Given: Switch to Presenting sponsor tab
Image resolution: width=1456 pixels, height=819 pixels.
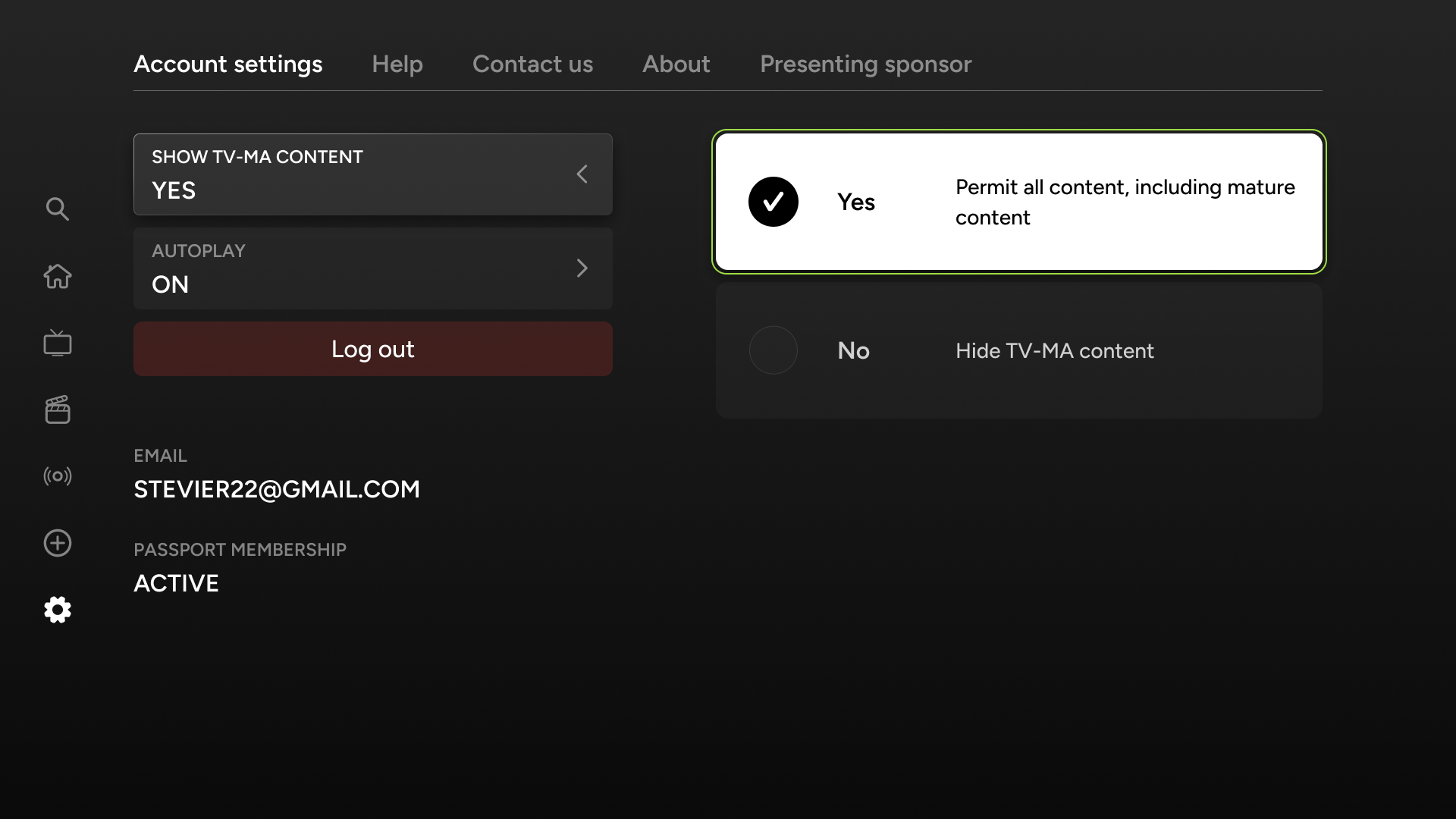Looking at the screenshot, I should [866, 64].
